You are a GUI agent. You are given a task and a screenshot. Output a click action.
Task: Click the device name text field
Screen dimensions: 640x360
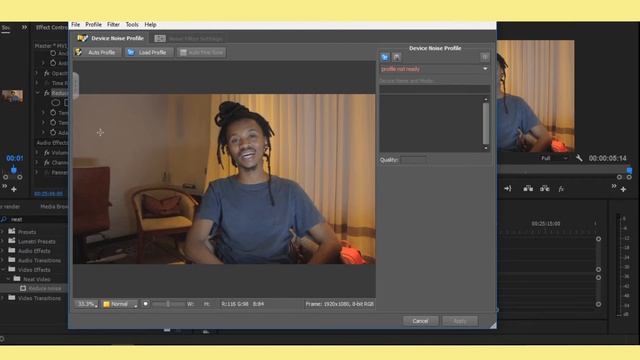coord(434,89)
